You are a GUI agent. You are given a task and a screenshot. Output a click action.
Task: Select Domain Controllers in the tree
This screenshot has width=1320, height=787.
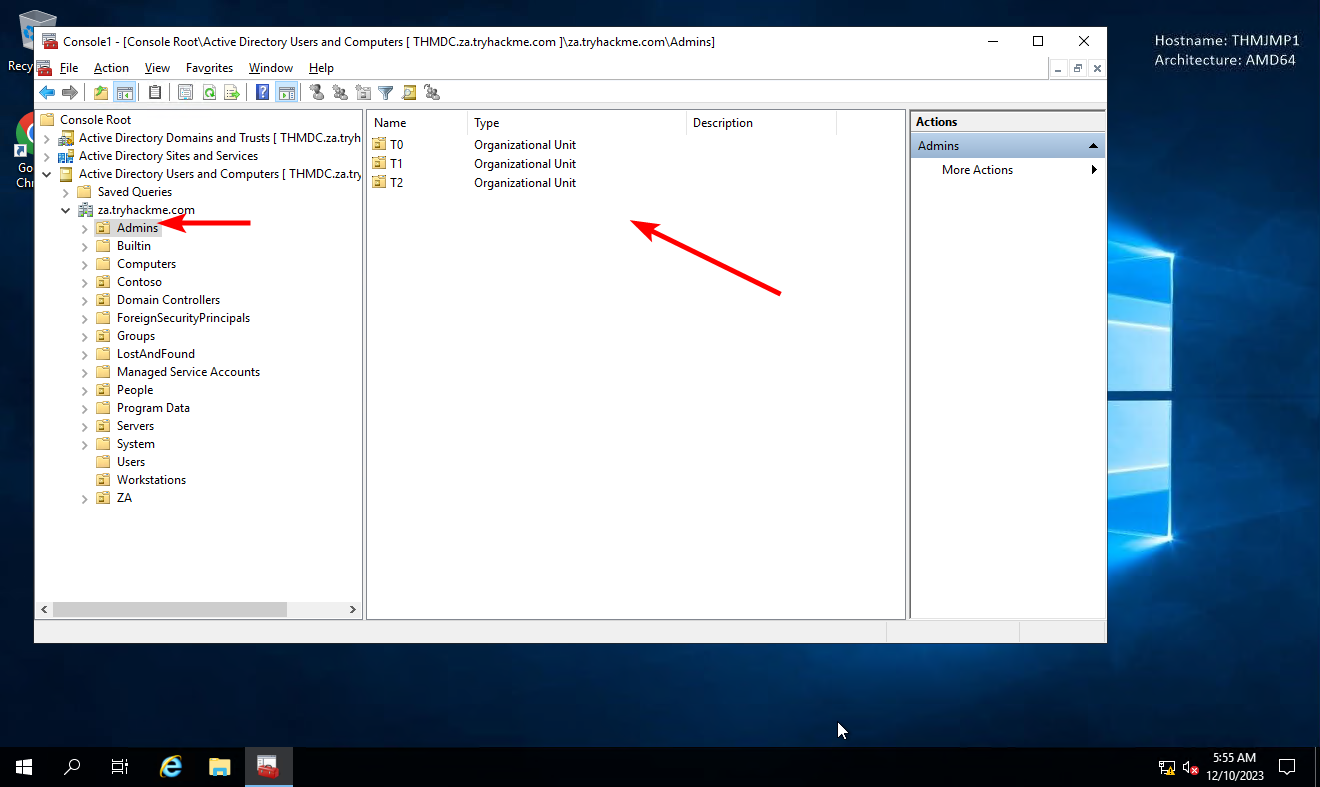168,300
